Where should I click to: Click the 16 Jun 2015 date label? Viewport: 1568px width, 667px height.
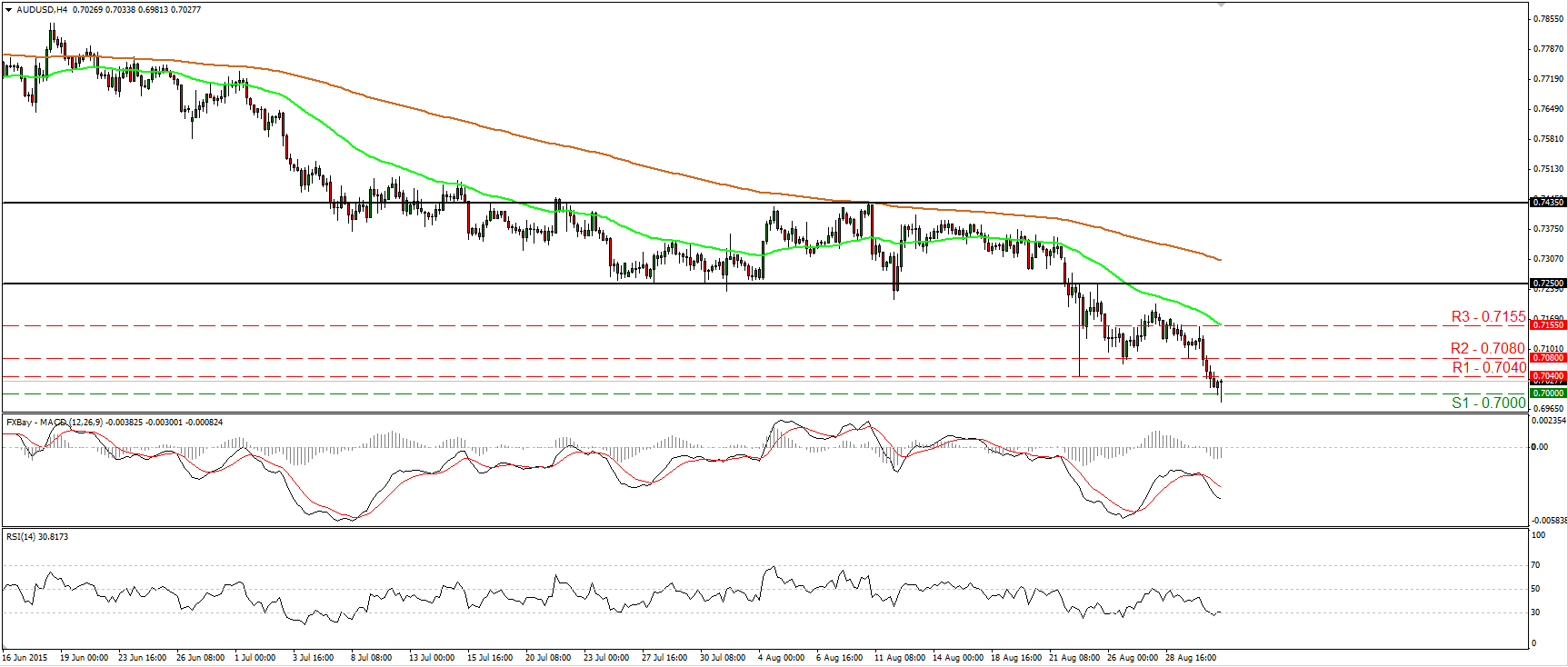click(25, 658)
